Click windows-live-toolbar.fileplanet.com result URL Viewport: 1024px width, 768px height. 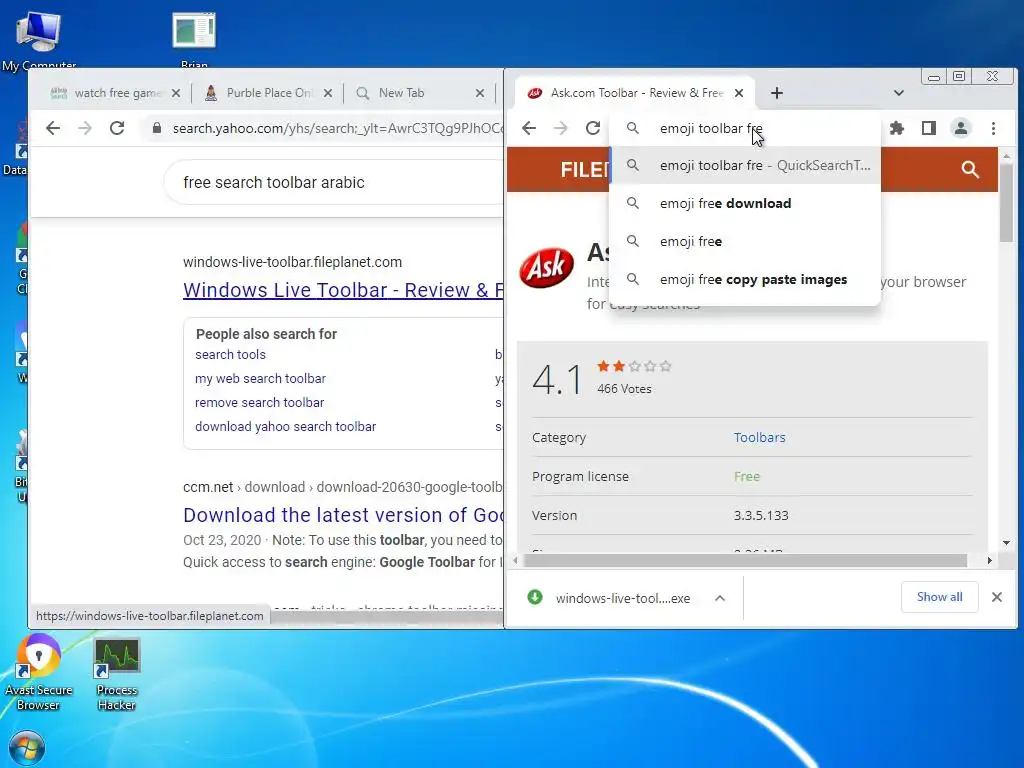[x=292, y=262]
